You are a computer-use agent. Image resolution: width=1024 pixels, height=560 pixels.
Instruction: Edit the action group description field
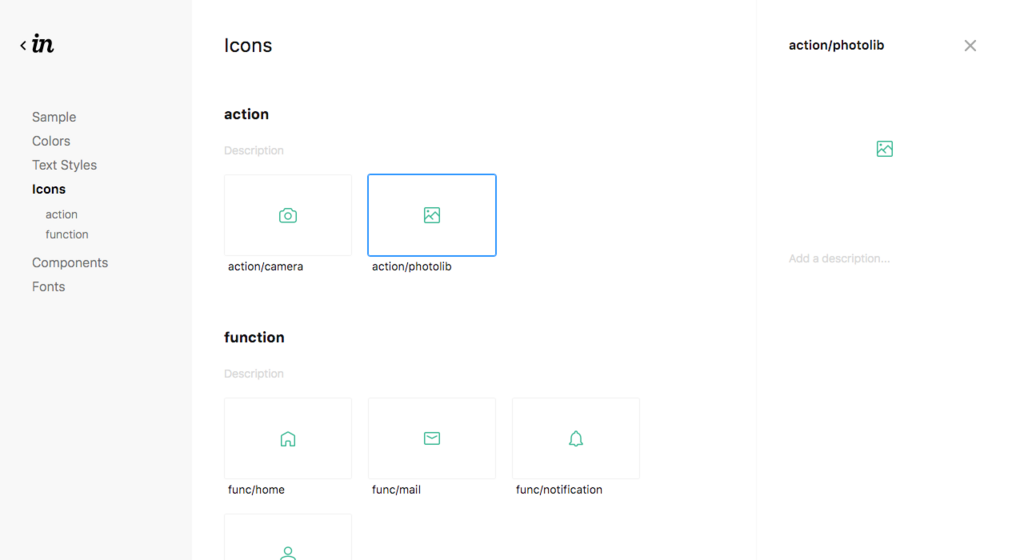click(254, 150)
